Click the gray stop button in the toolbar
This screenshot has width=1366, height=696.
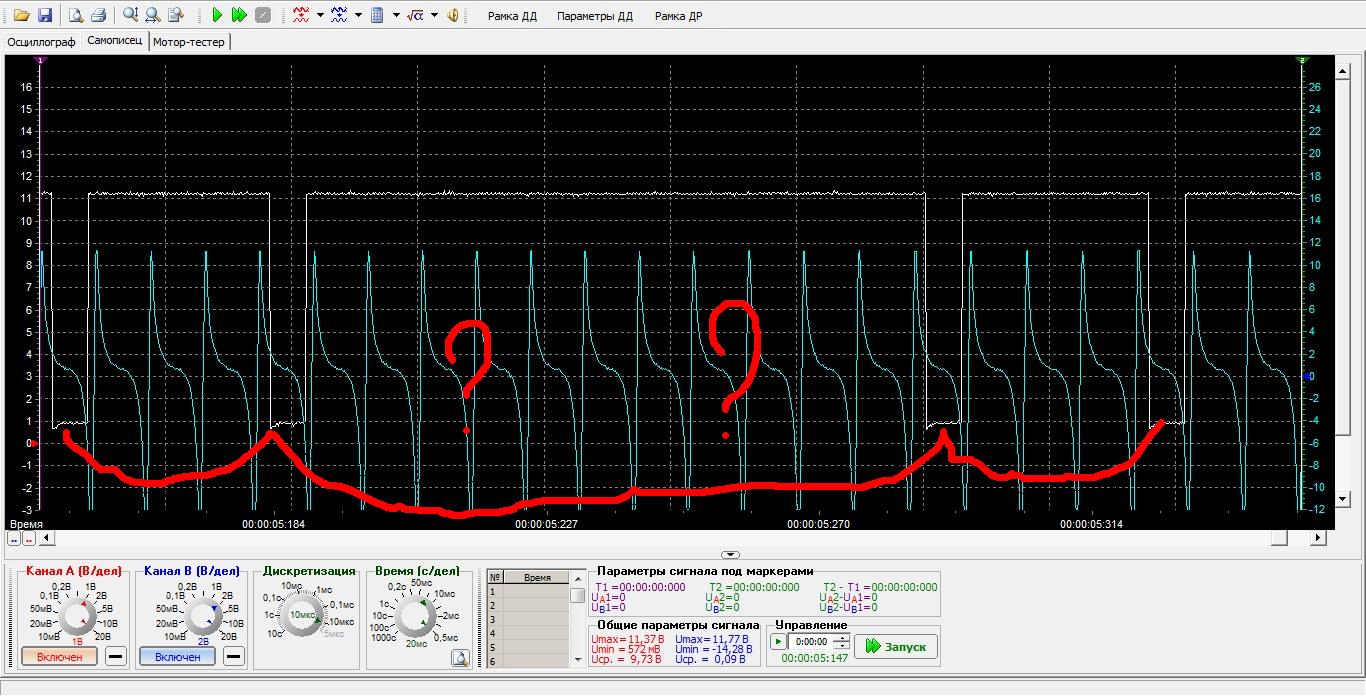pos(262,15)
